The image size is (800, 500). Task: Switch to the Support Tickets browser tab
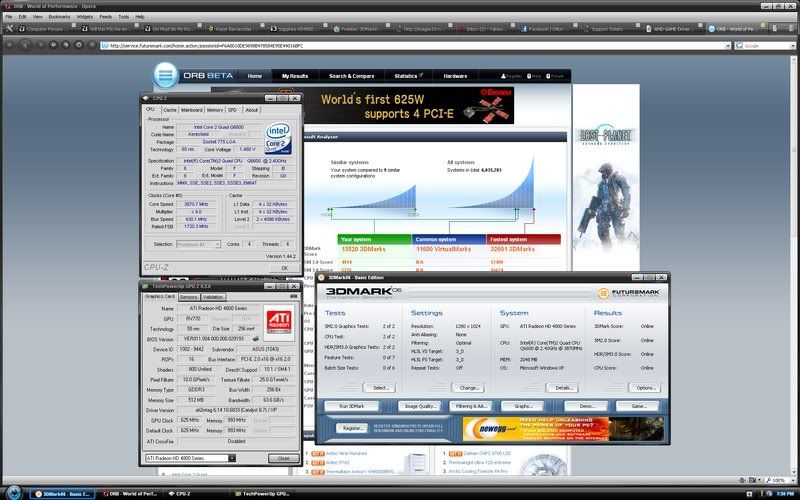point(609,29)
